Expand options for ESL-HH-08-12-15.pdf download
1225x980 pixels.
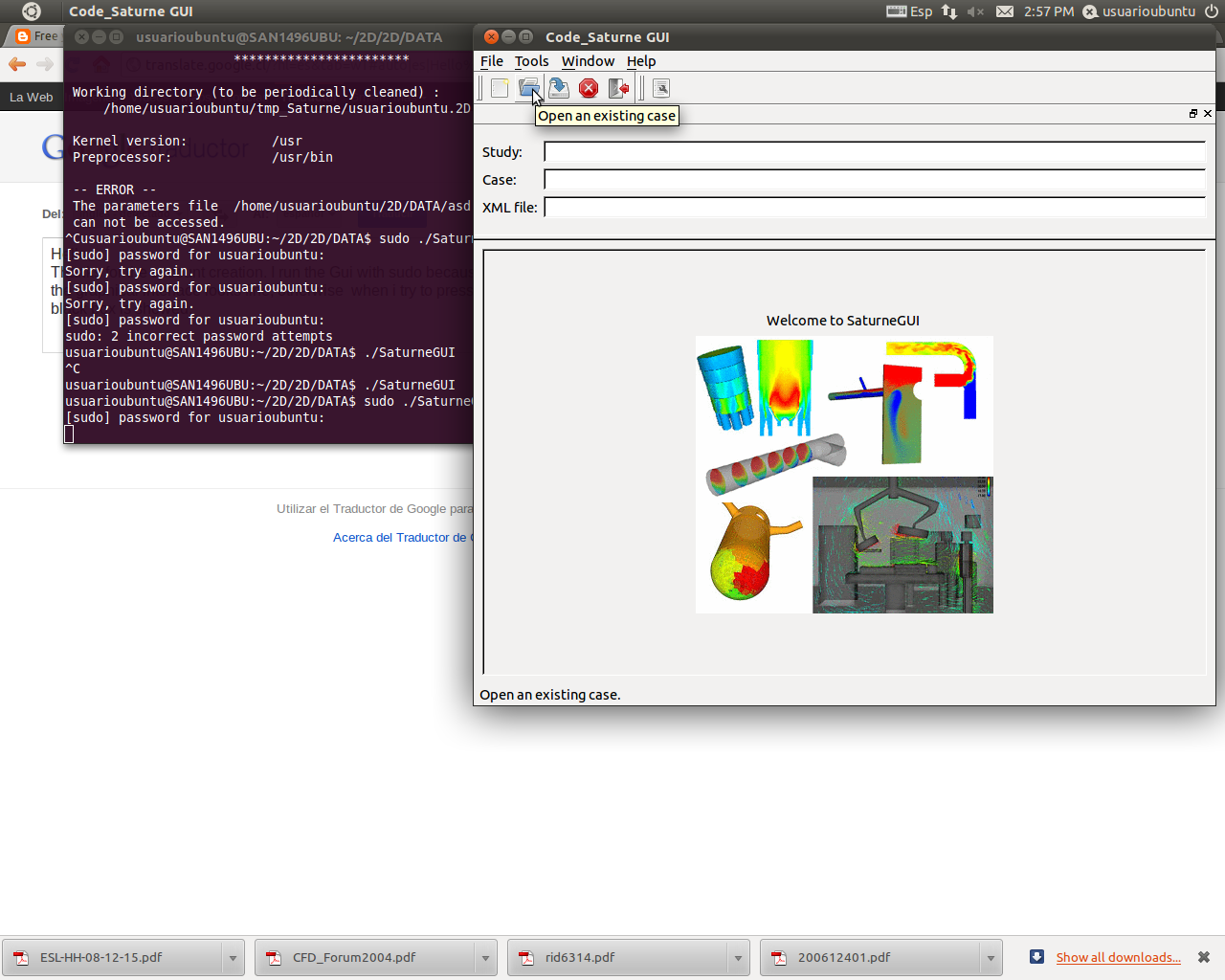click(x=233, y=958)
